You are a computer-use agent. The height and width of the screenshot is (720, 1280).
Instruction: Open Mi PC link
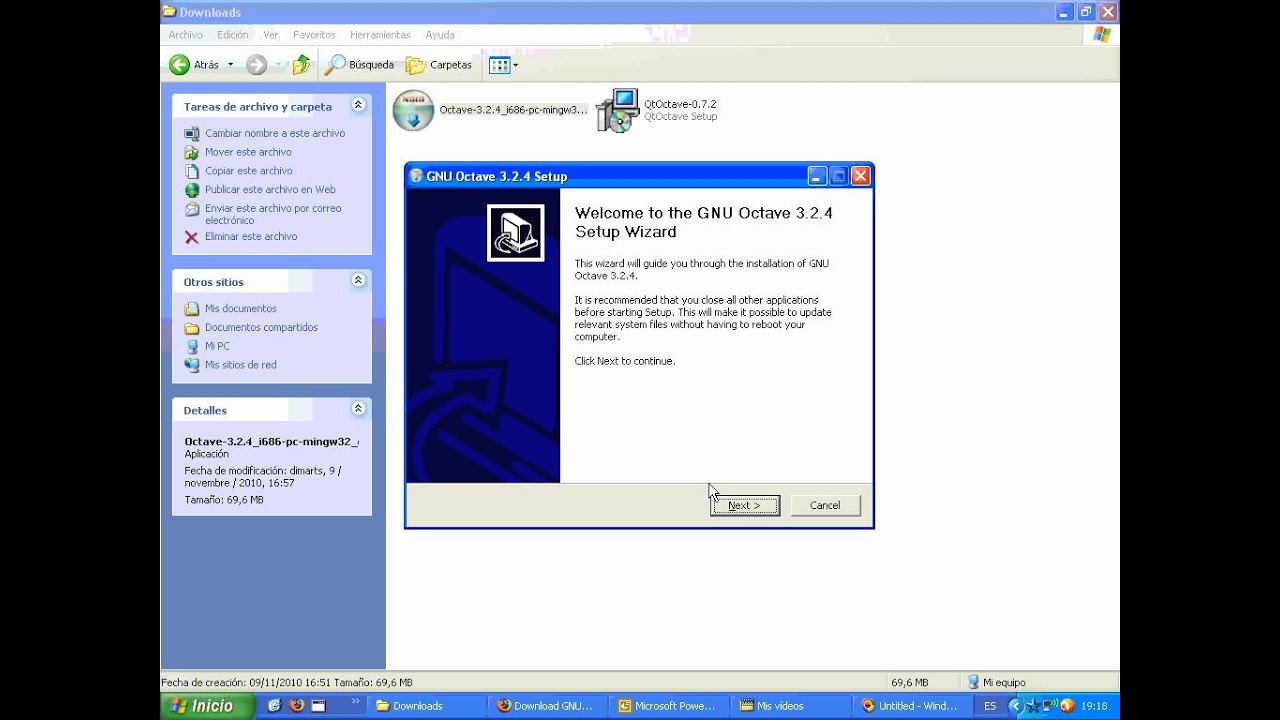point(217,346)
